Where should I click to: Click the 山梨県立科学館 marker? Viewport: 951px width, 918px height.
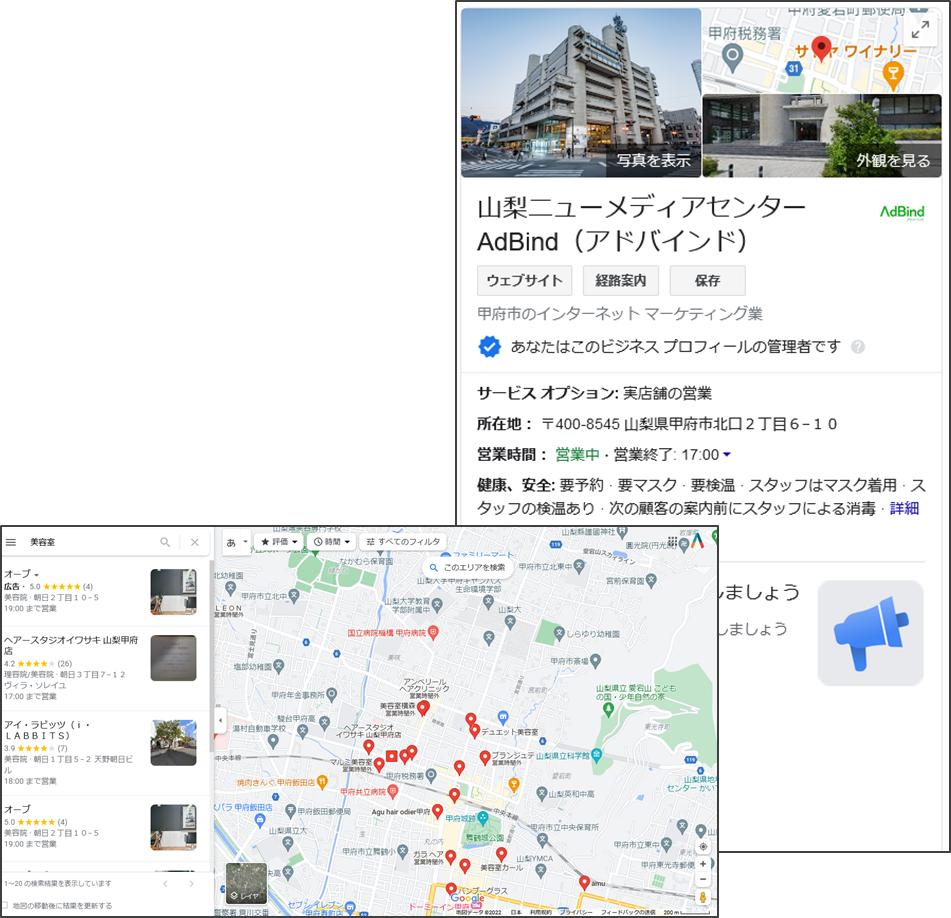point(597,755)
